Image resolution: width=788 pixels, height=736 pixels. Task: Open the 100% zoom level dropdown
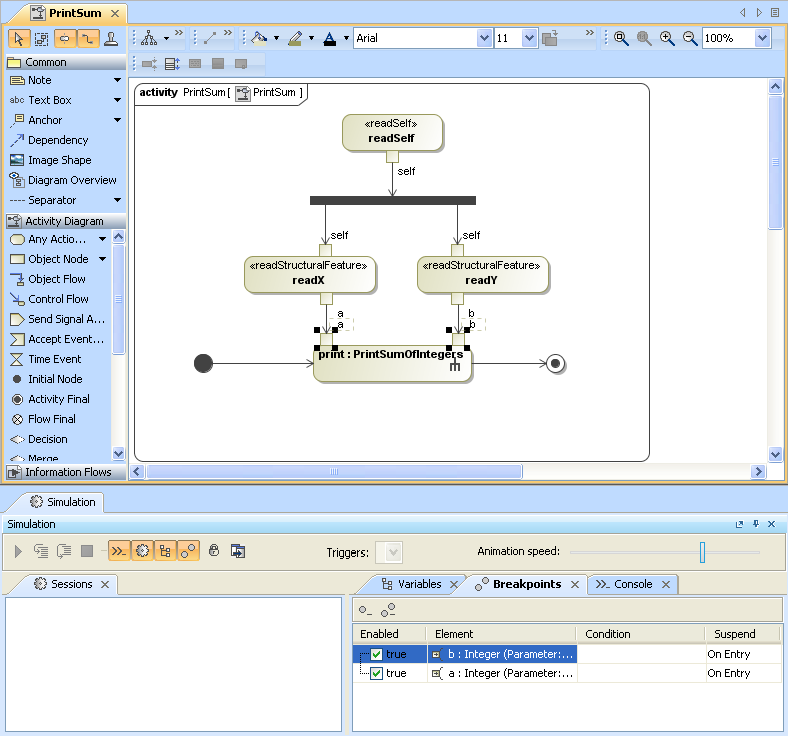point(763,38)
